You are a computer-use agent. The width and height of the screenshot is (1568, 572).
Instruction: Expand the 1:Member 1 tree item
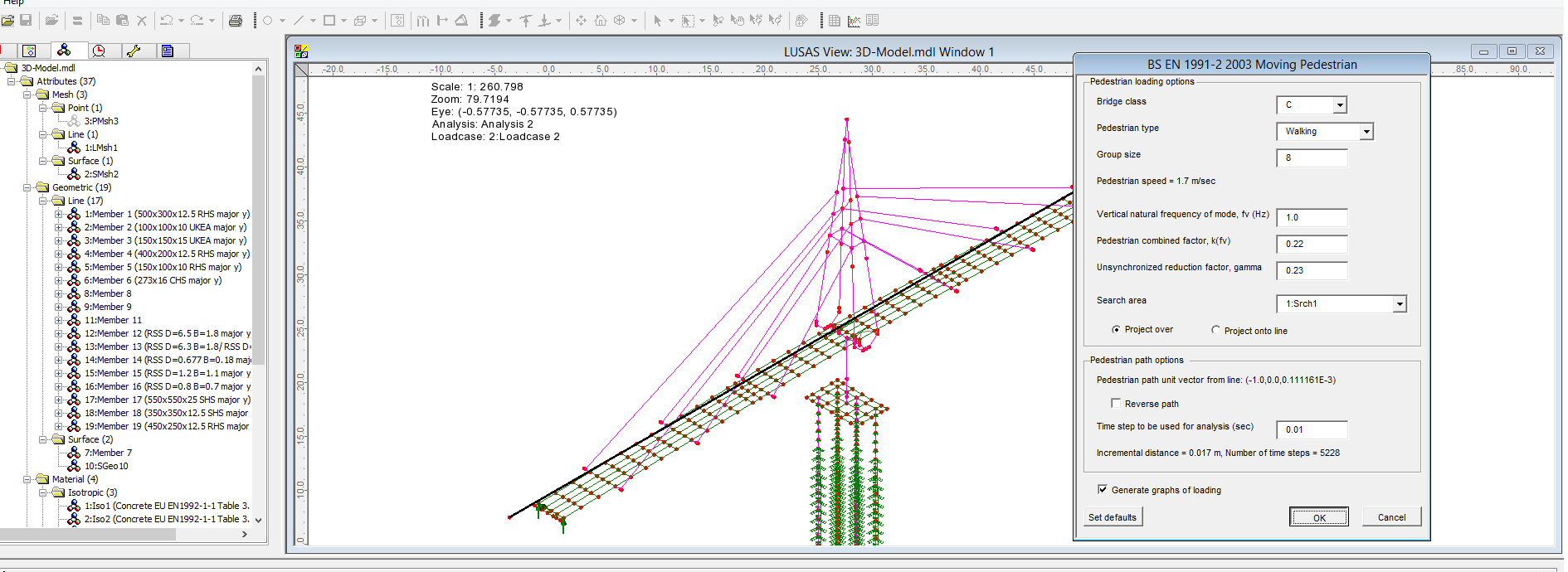[x=58, y=214]
